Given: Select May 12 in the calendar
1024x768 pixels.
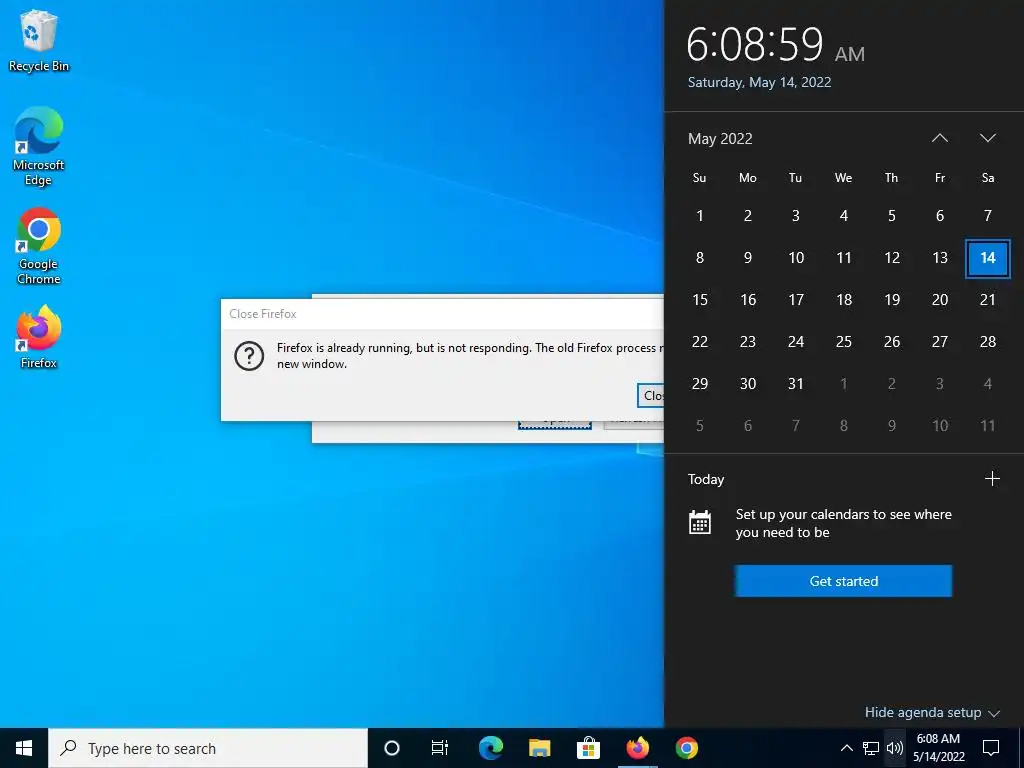Looking at the screenshot, I should click(x=892, y=258).
